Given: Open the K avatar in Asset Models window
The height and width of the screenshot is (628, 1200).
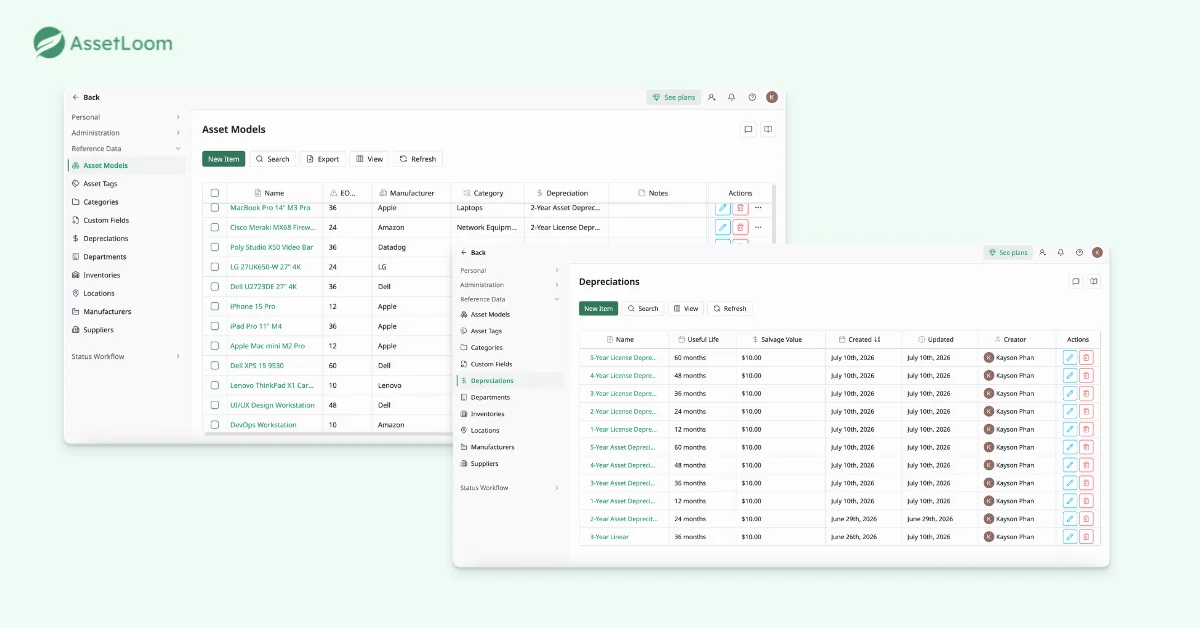Looking at the screenshot, I should (772, 97).
